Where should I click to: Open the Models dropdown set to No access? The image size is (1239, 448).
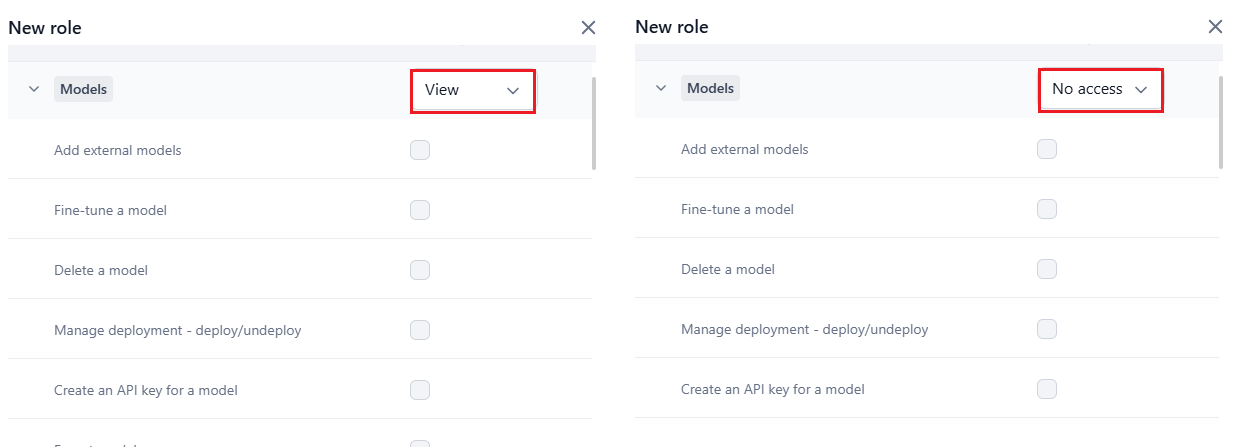click(1099, 90)
